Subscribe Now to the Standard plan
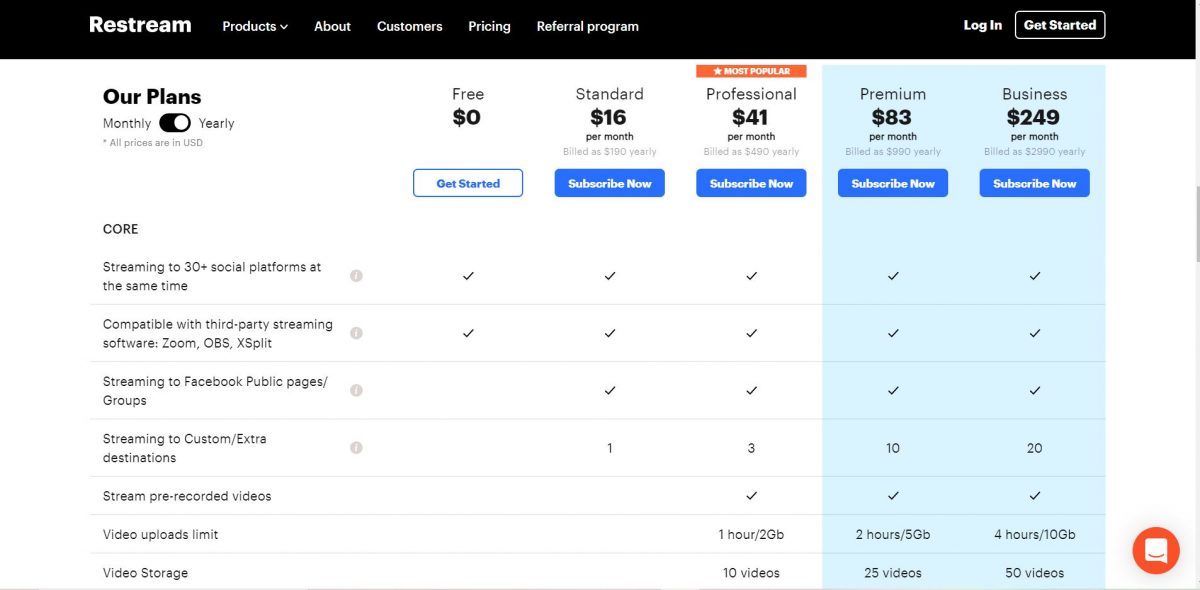Viewport: 1200px width, 590px height. click(x=609, y=183)
